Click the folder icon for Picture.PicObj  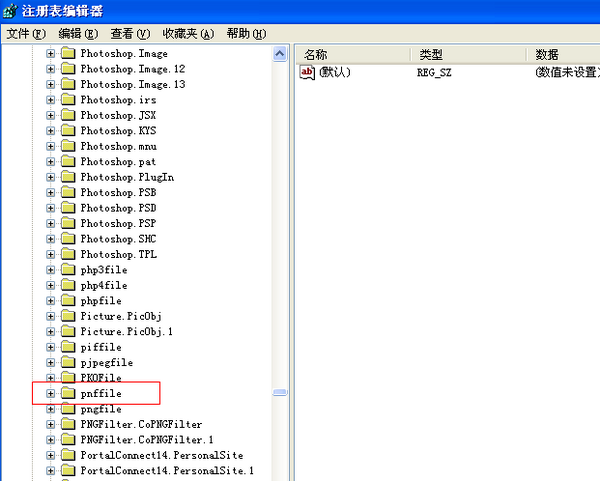tap(68, 316)
